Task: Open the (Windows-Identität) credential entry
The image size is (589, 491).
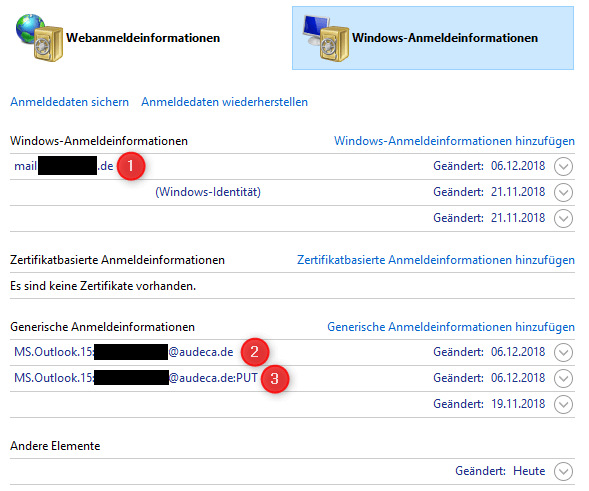Action: pos(208,192)
